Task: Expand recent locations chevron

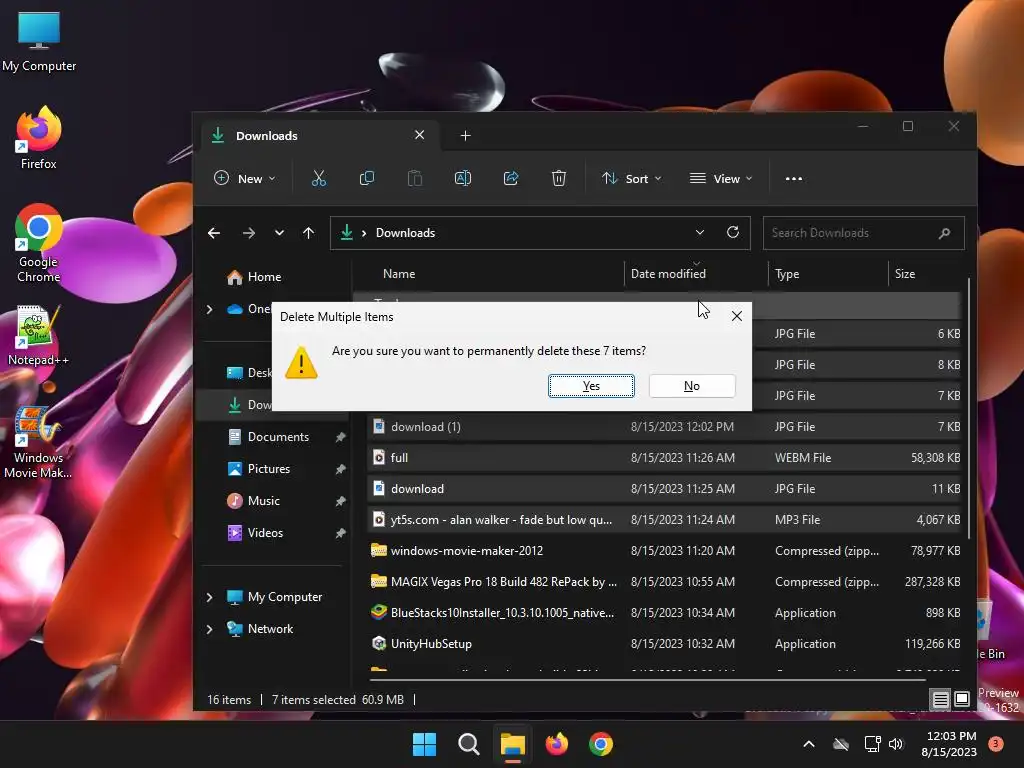Action: pyautogui.click(x=280, y=233)
